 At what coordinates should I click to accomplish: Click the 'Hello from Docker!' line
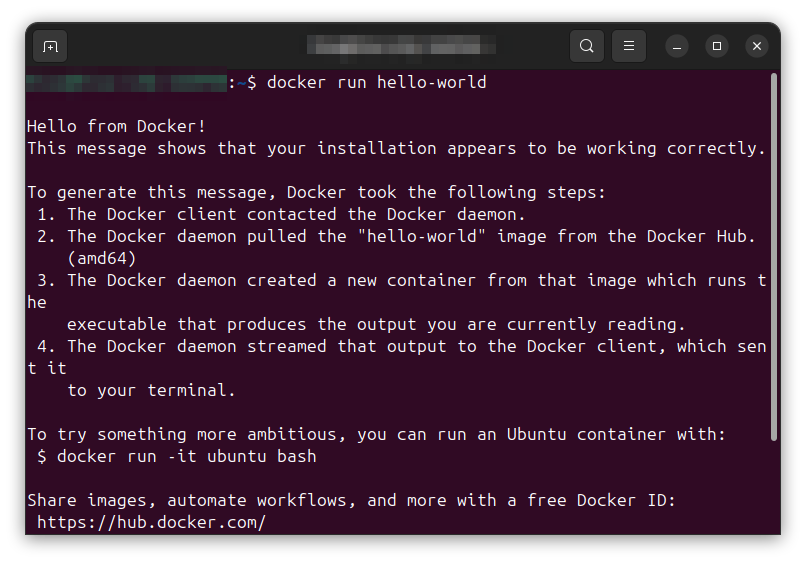pyautogui.click(x=116, y=126)
